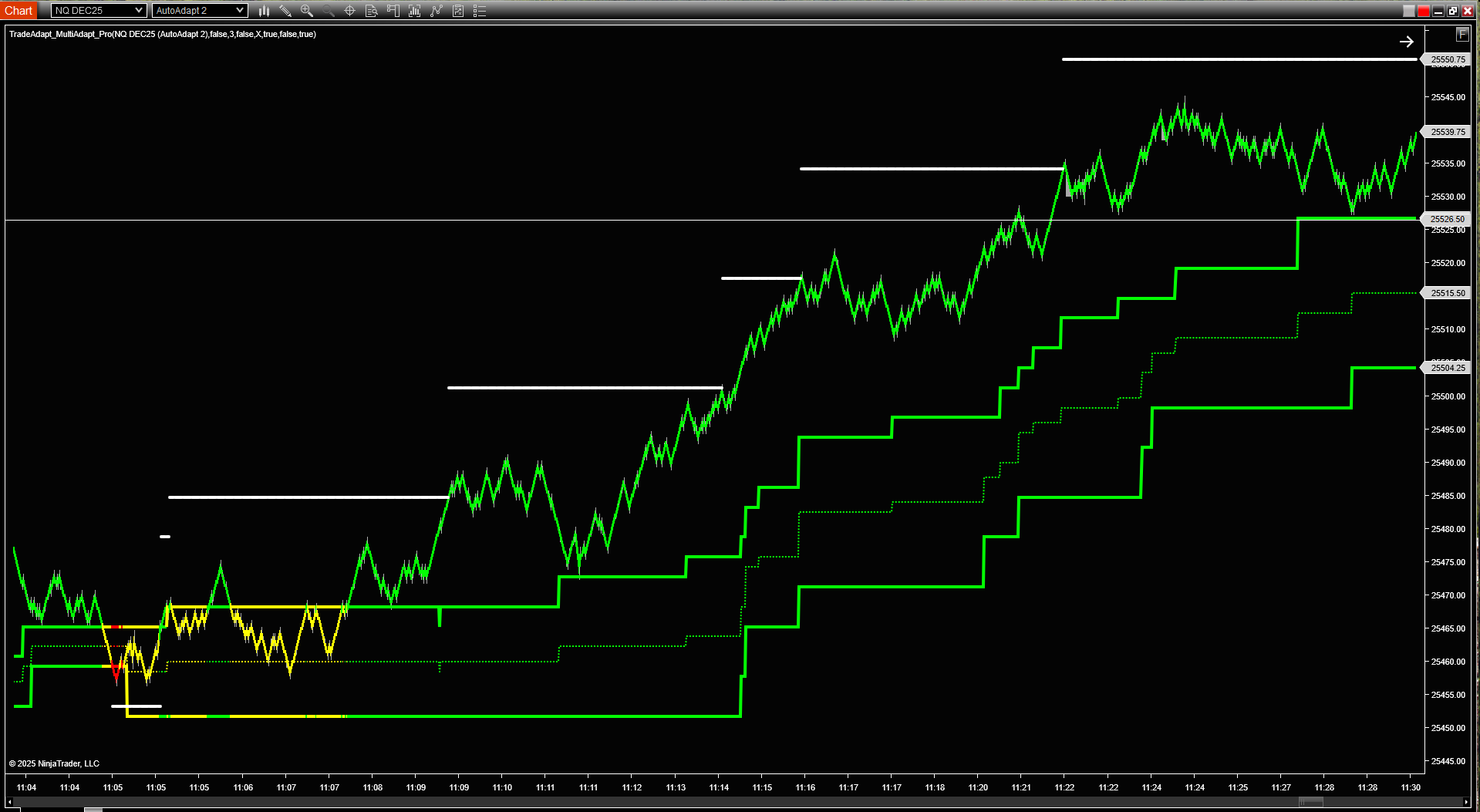
Task: Click the Chart tab label
Action: pos(19,11)
